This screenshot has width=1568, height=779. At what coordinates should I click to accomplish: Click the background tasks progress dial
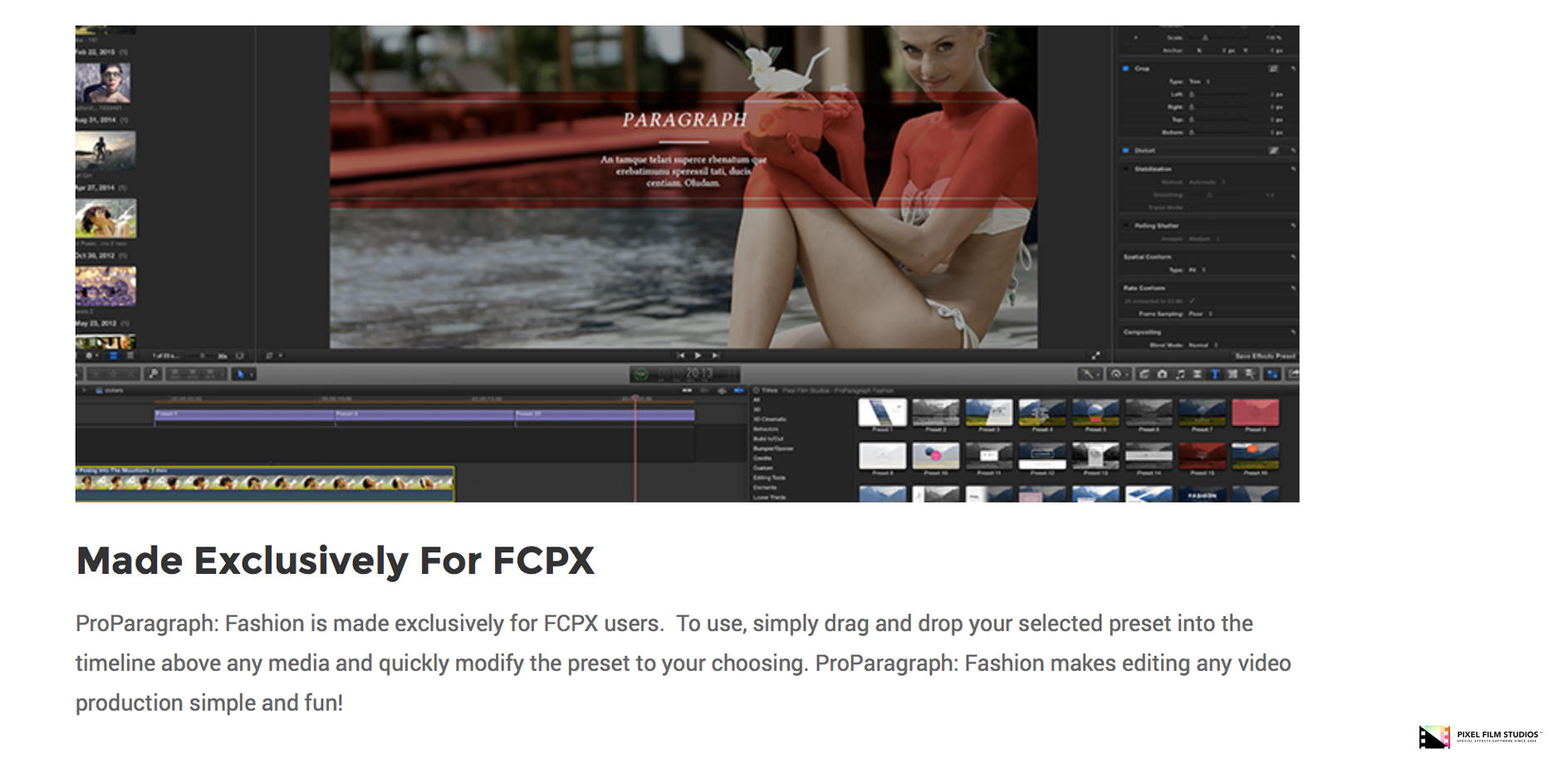[x=640, y=375]
